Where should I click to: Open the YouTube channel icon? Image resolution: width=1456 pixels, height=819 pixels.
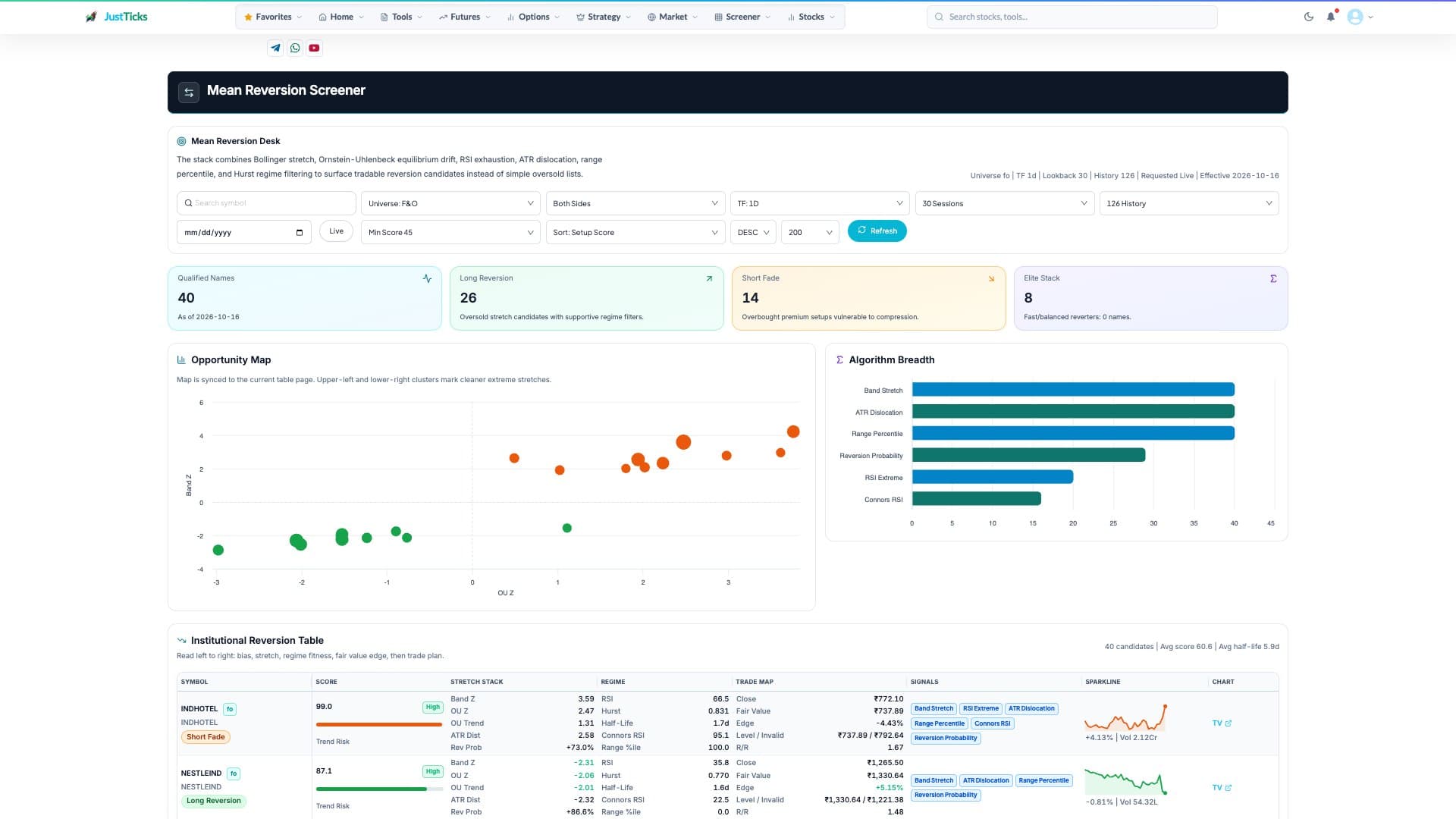coord(314,48)
